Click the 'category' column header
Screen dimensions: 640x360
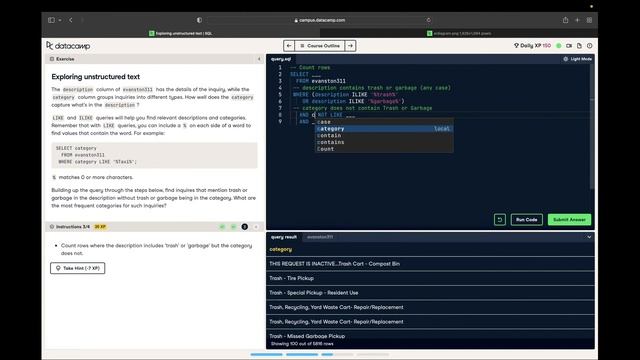(281, 249)
